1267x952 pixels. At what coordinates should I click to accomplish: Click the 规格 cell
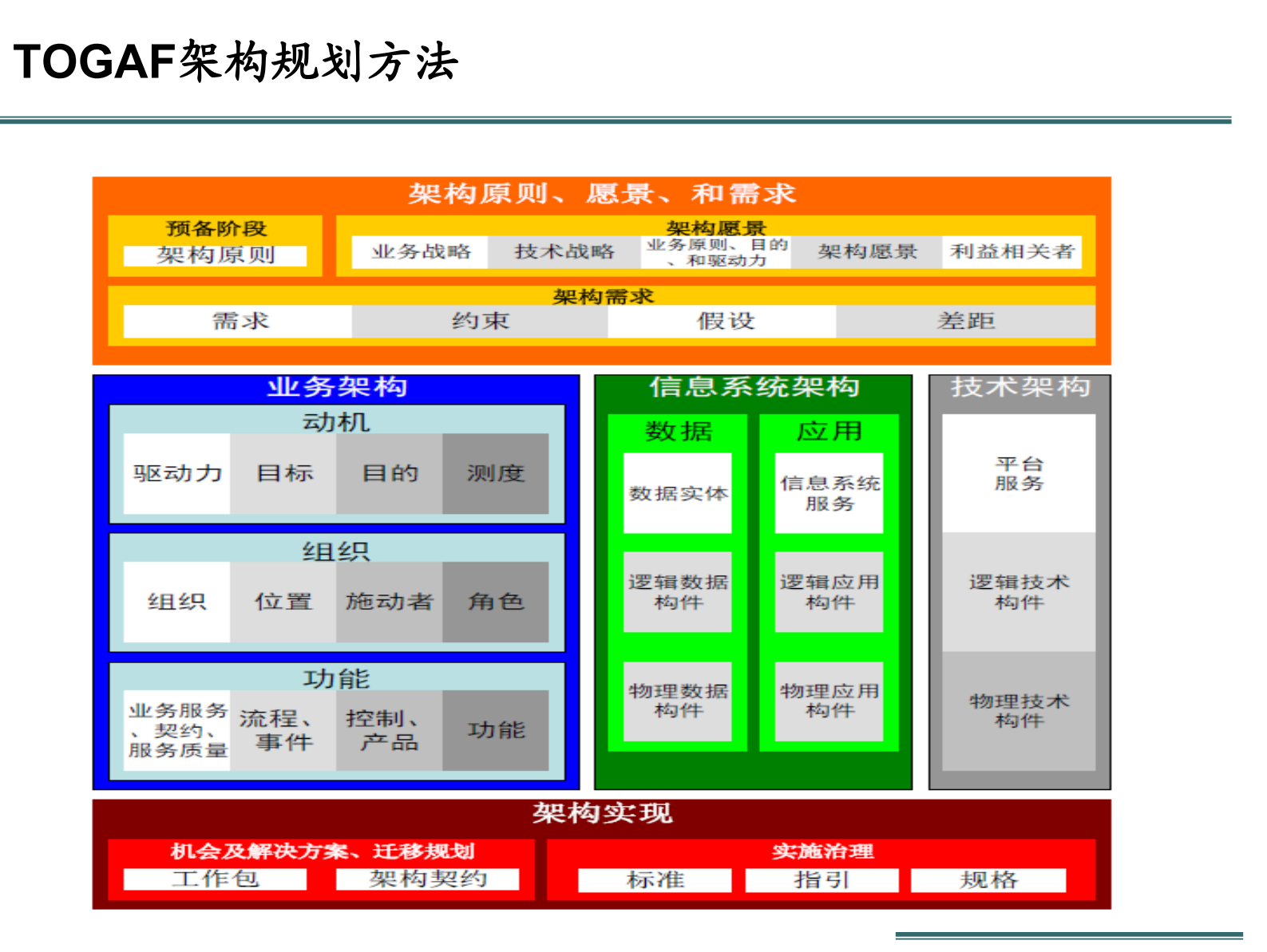tap(988, 880)
